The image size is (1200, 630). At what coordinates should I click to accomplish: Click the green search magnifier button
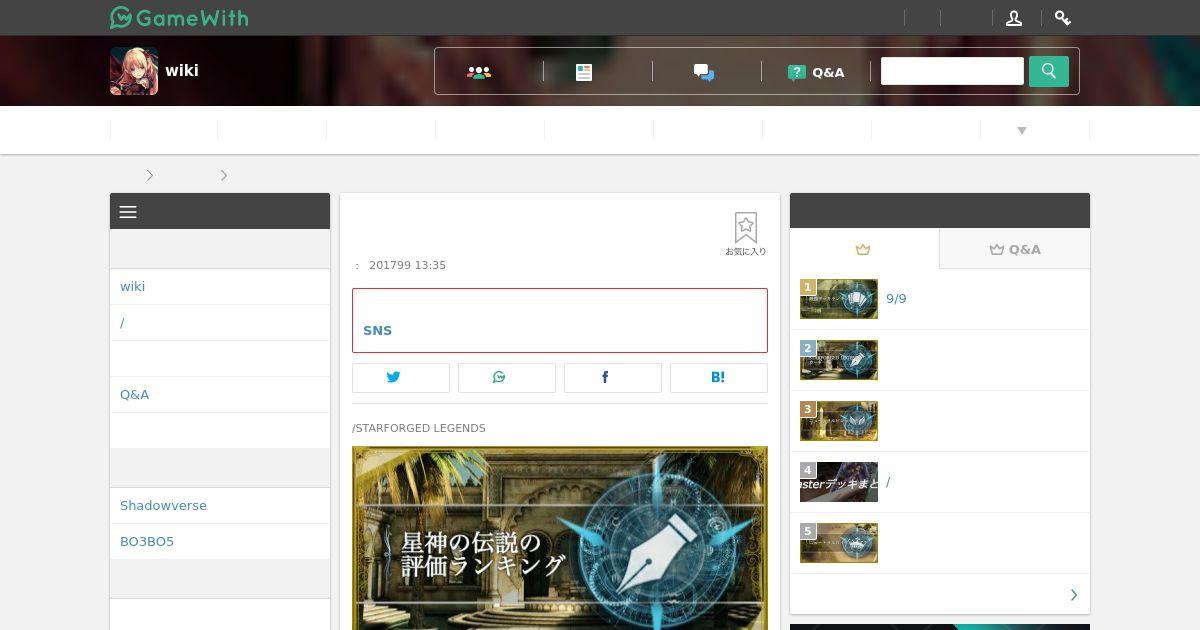pyautogui.click(x=1049, y=71)
